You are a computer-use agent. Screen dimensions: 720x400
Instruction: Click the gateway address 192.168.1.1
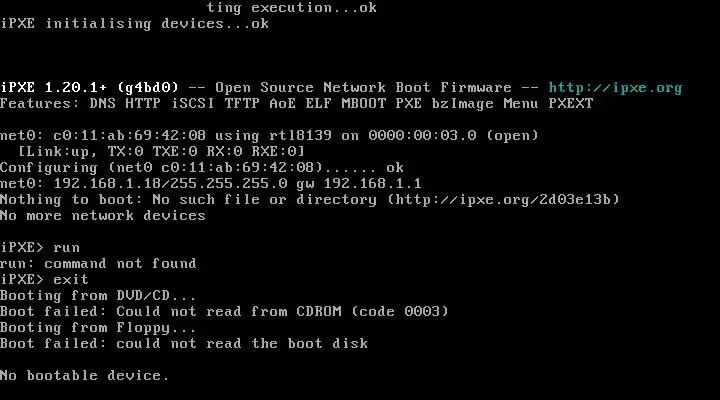(372, 184)
